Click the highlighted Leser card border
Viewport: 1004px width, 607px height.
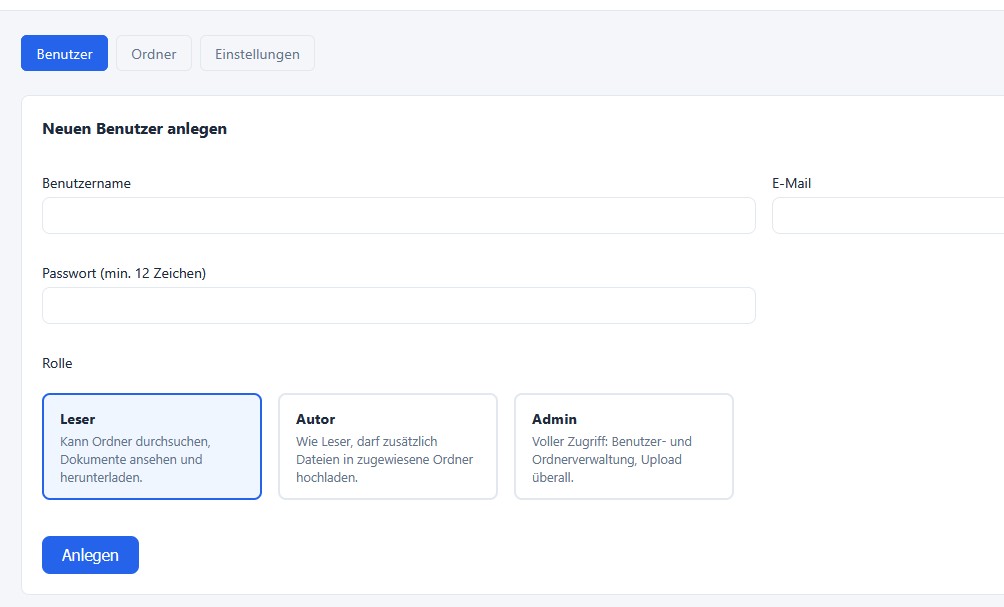click(x=152, y=394)
